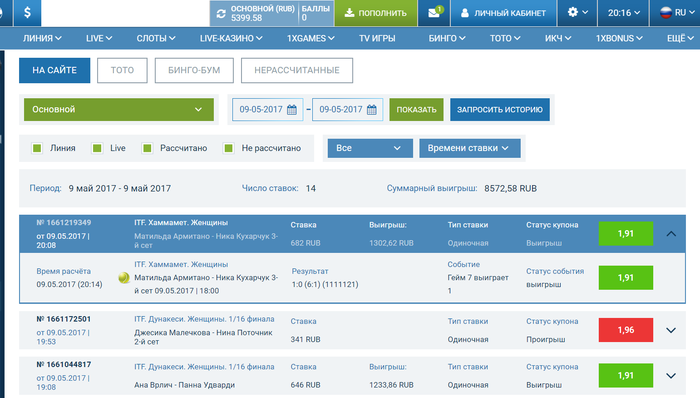
Task: Click the 1302,62 RUB winnings amount
Action: pyautogui.click(x=391, y=243)
